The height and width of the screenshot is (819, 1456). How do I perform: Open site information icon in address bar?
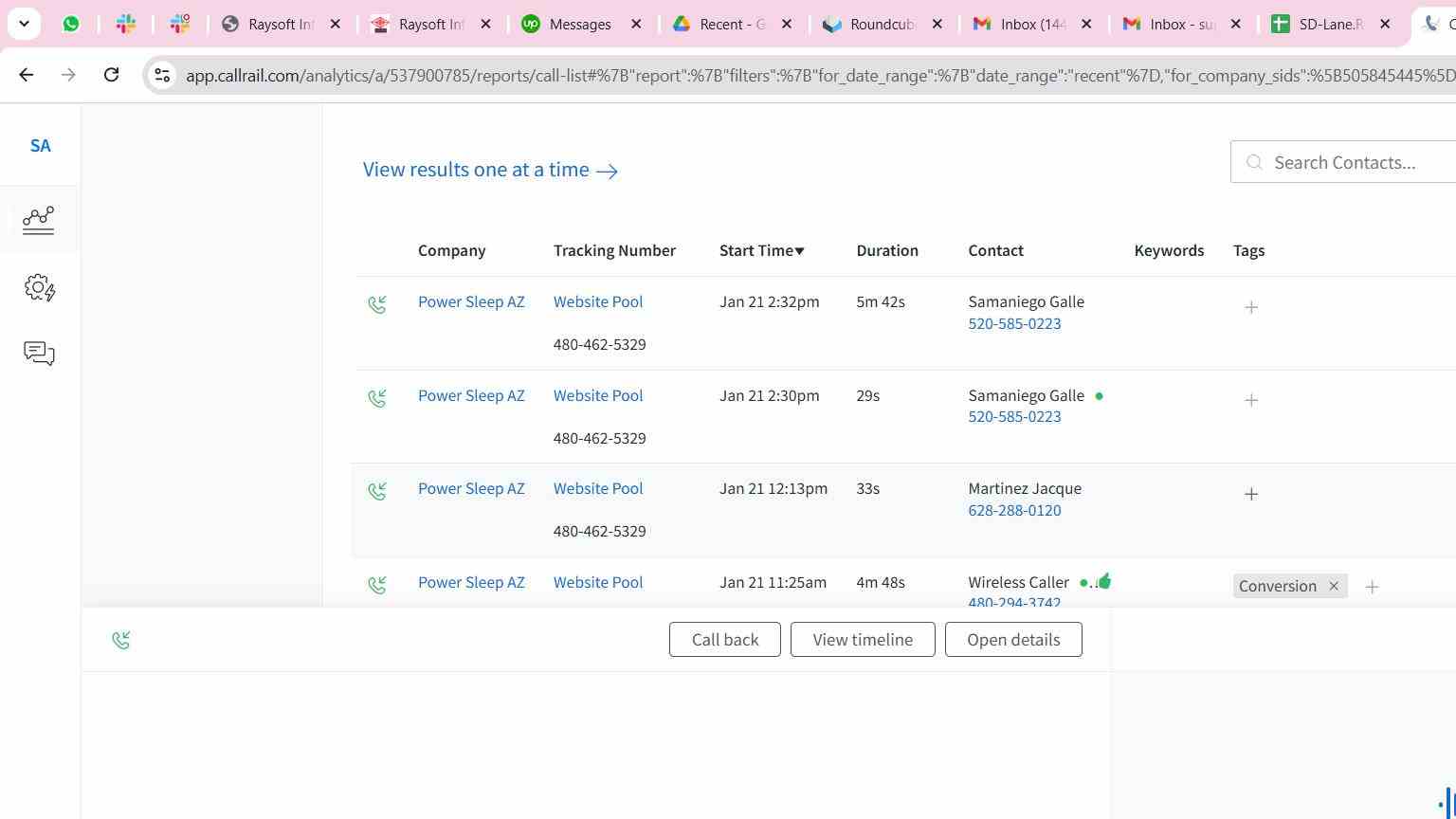162,75
